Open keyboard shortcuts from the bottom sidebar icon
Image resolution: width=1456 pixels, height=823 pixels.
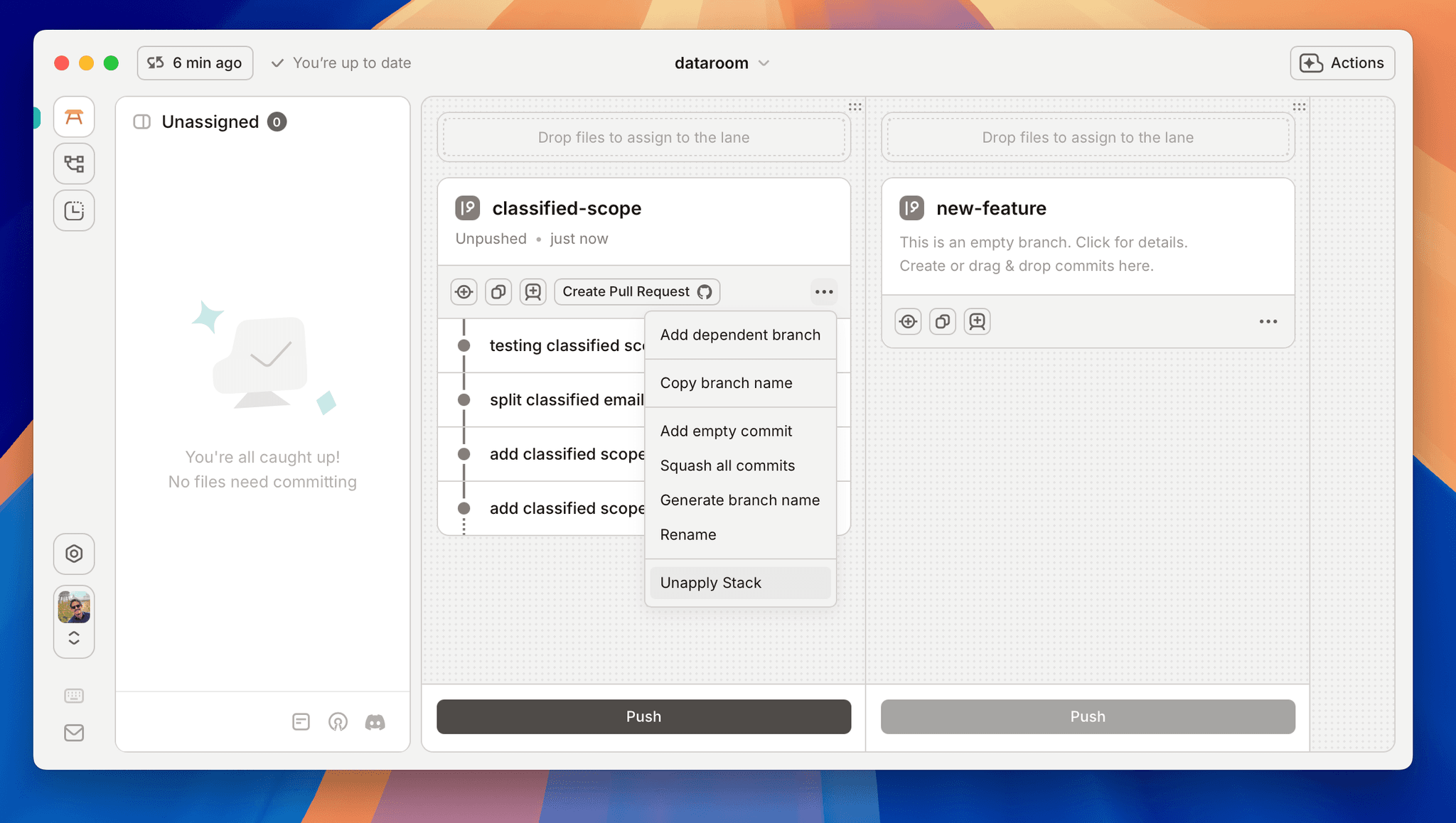point(73,695)
